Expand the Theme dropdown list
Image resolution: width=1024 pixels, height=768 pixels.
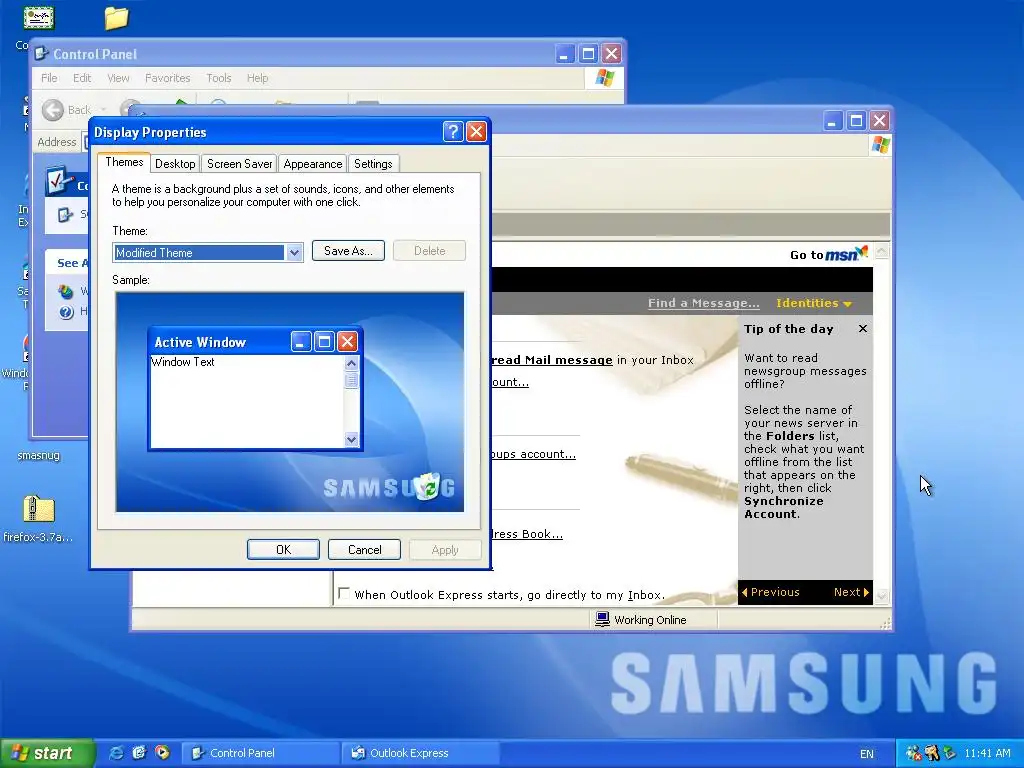pos(294,253)
